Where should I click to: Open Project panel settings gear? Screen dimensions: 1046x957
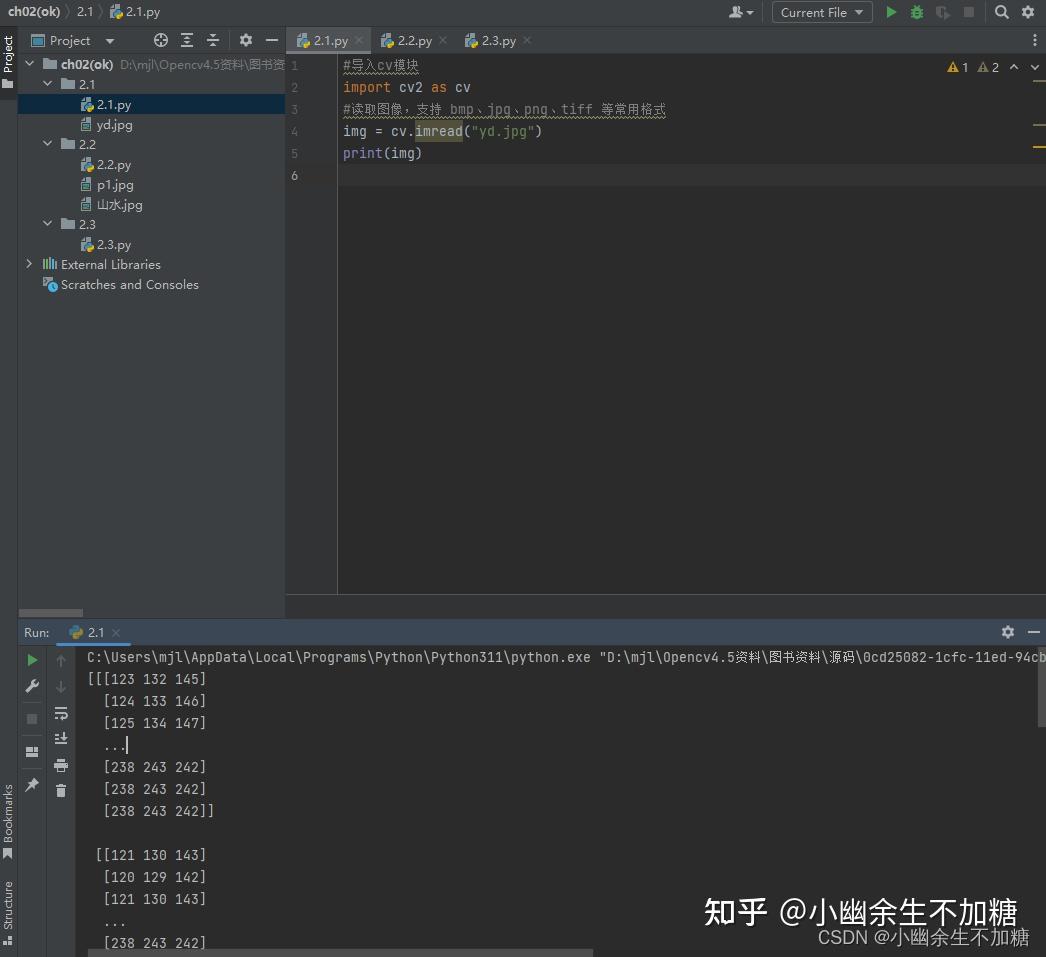(x=246, y=40)
